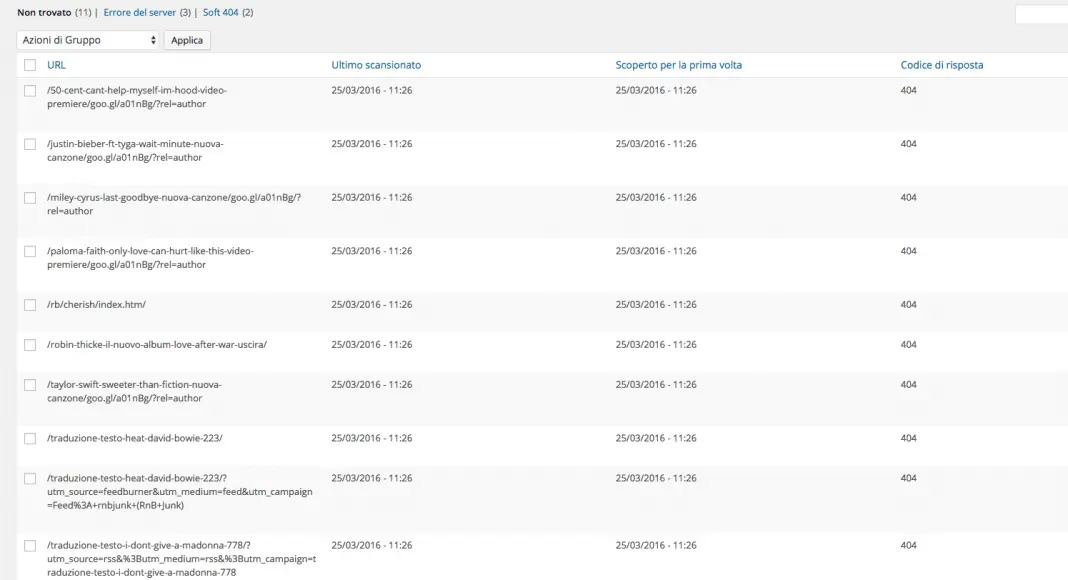Check the 50-cent-cant-help-myself row checkbox
Viewport: 1068px width, 580px height.
(x=30, y=90)
